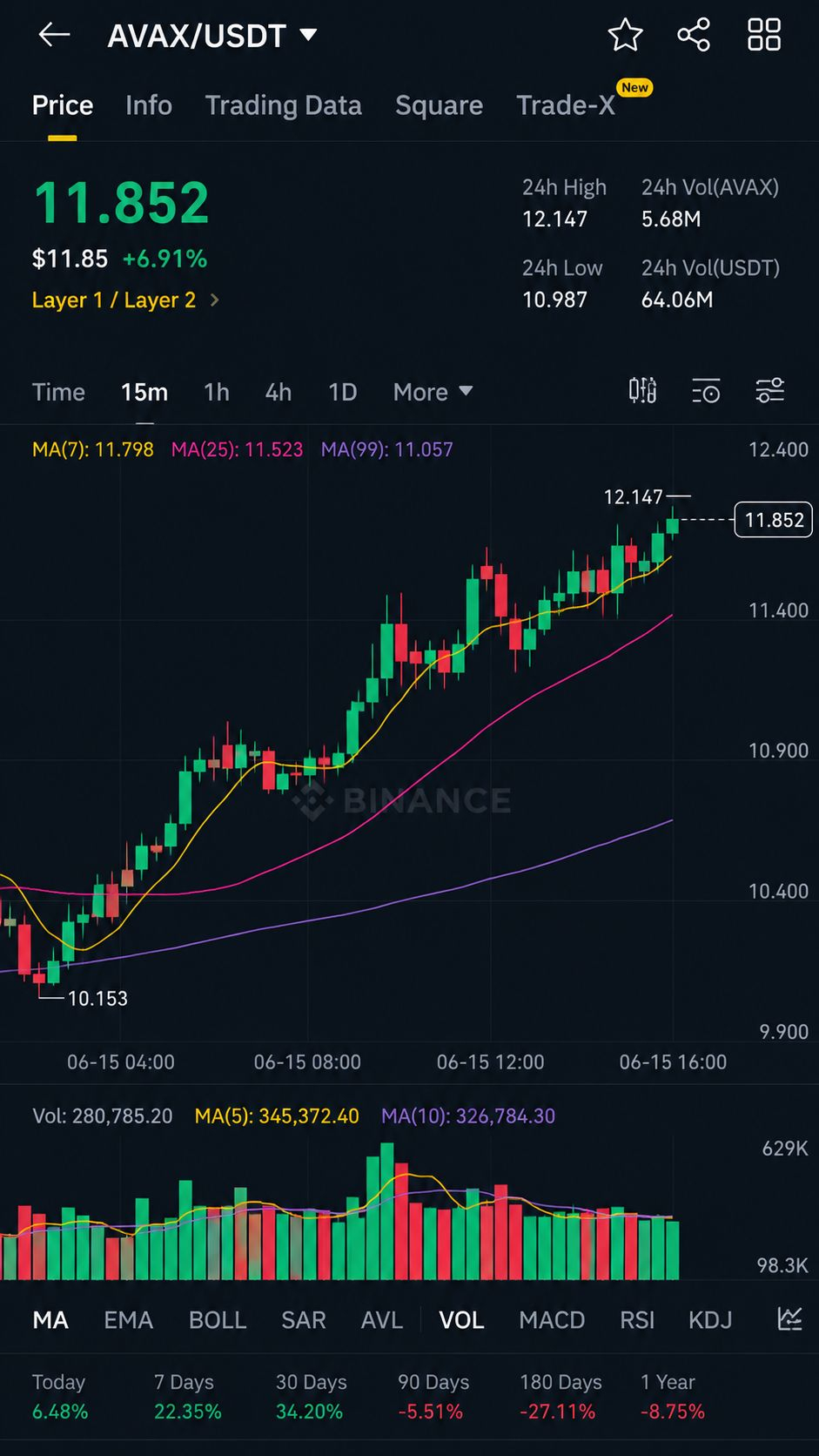Tap the MA(25): 11.523 legend label

point(238,449)
